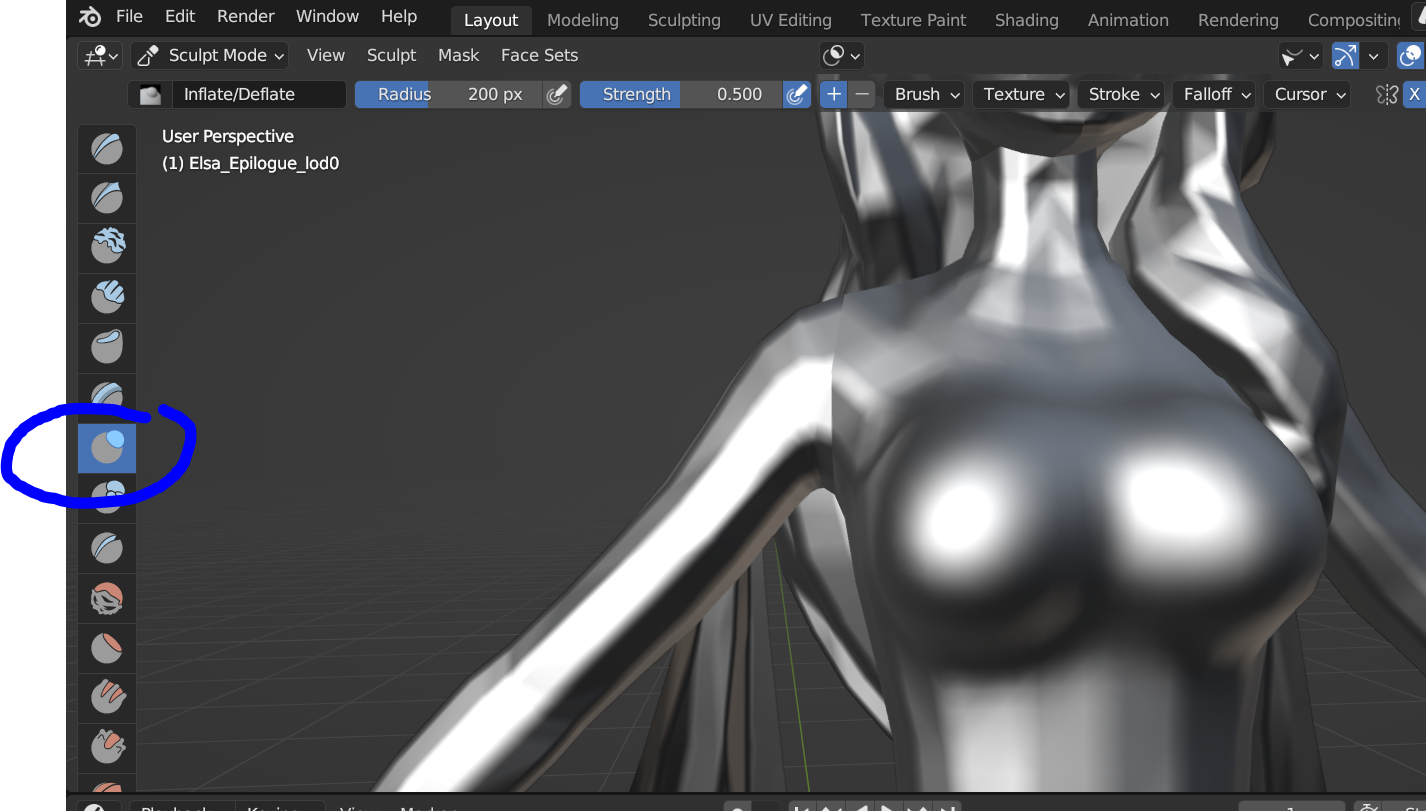Screen dimensions: 1426x811
Task: Select the Layer brush tool
Action: 107,396
